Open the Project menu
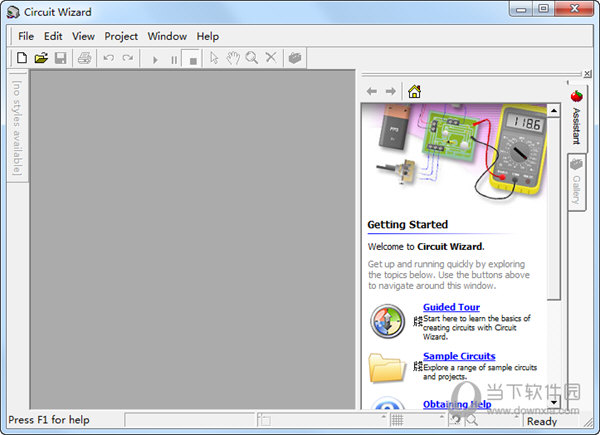This screenshot has width=600, height=435. [121, 36]
